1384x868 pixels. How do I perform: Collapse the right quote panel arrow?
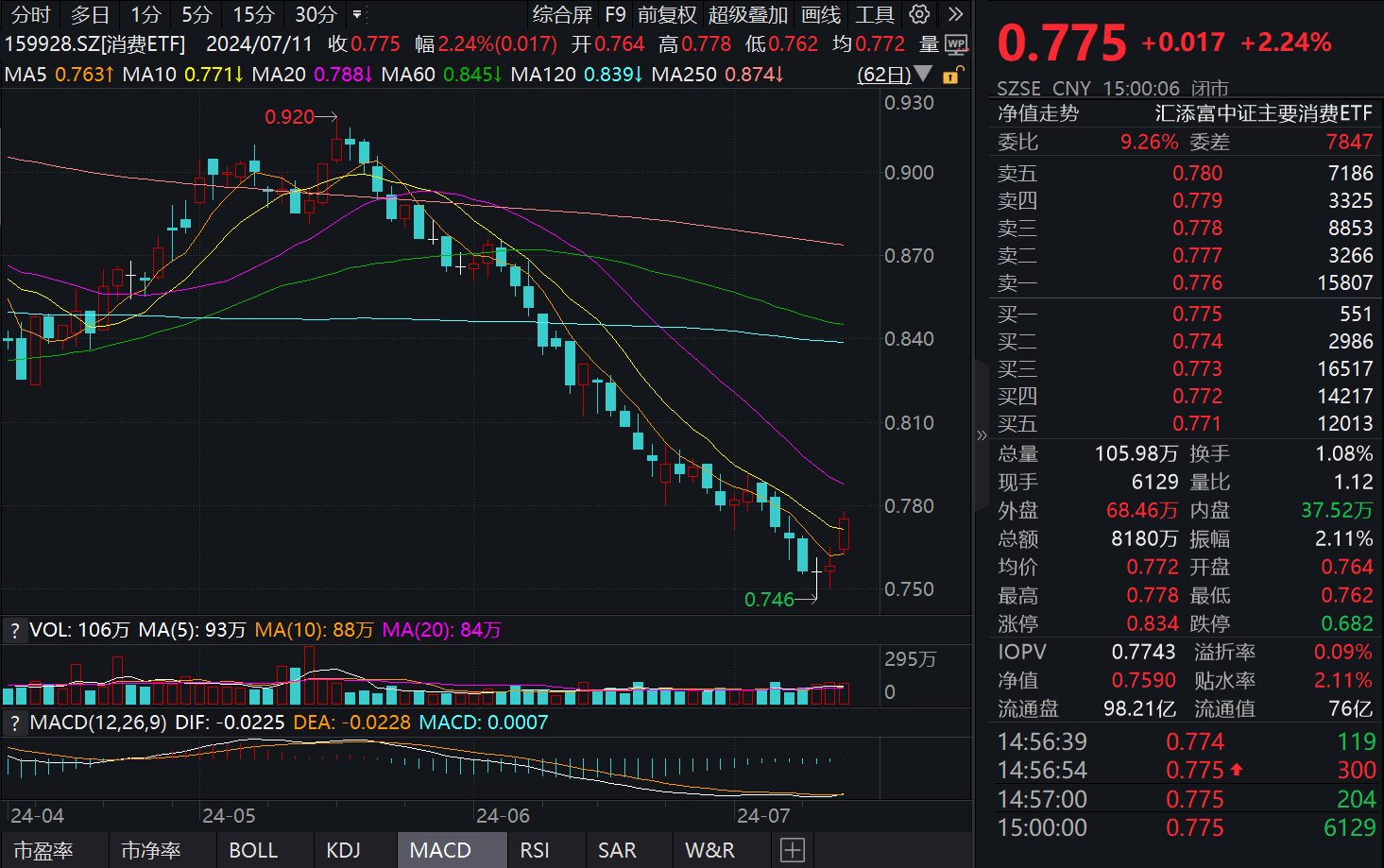point(982,434)
